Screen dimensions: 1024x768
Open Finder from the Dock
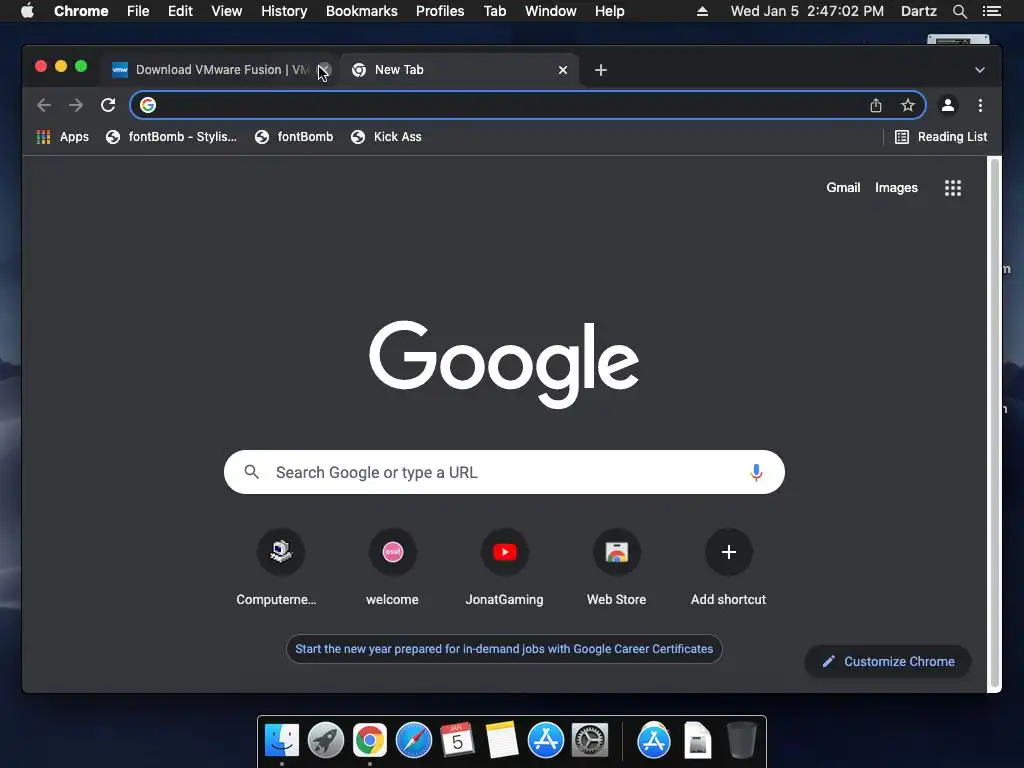click(281, 741)
